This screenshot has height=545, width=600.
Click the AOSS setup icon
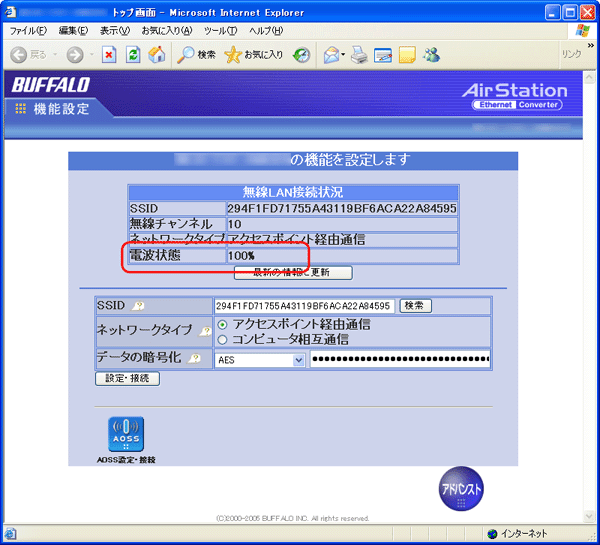pyautogui.click(x=126, y=435)
